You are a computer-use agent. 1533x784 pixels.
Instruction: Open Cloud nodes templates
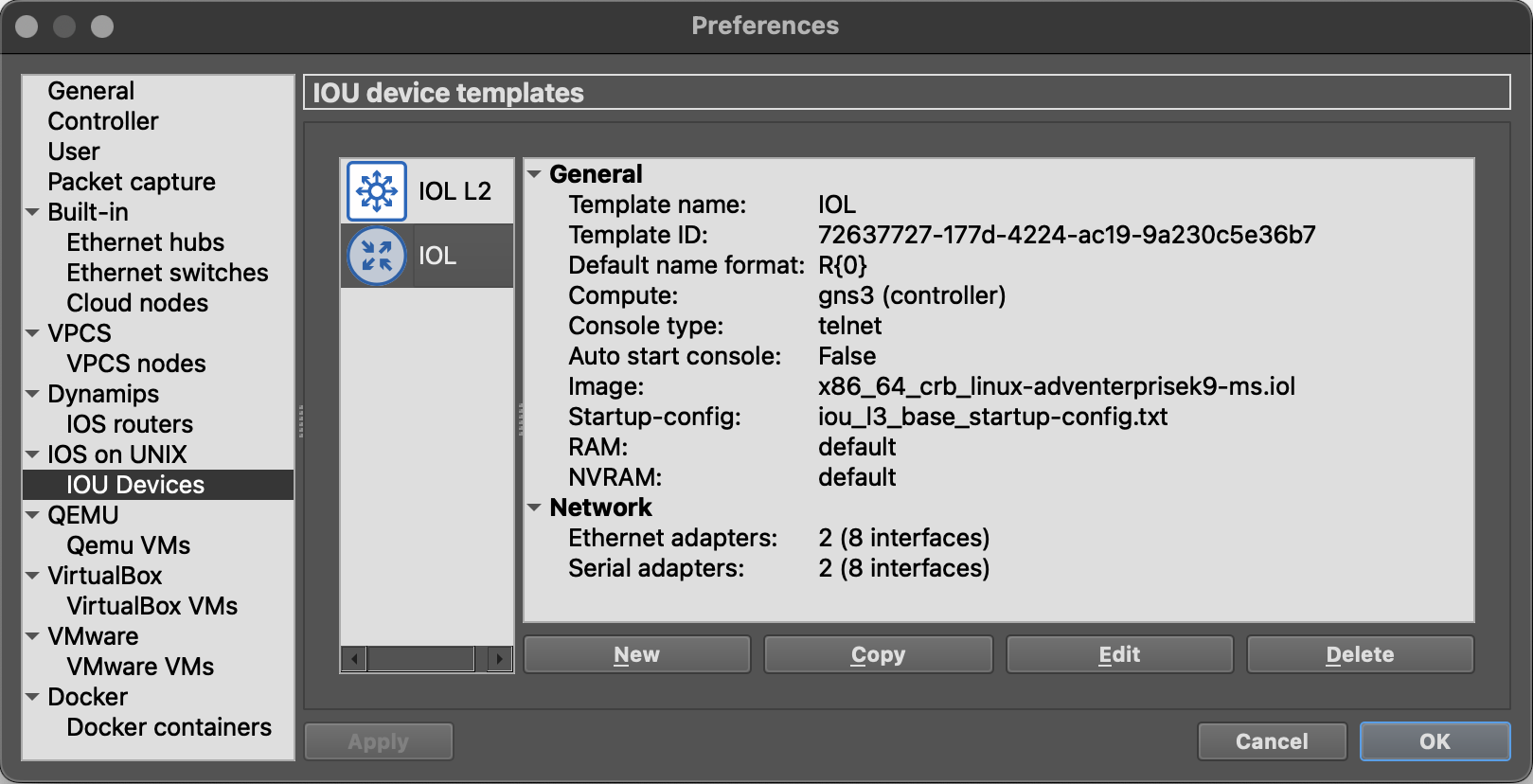tap(137, 303)
